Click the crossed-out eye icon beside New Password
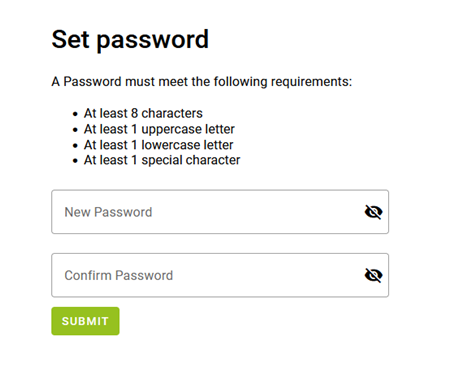Image resolution: width=464 pixels, height=372 pixels. 373,212
